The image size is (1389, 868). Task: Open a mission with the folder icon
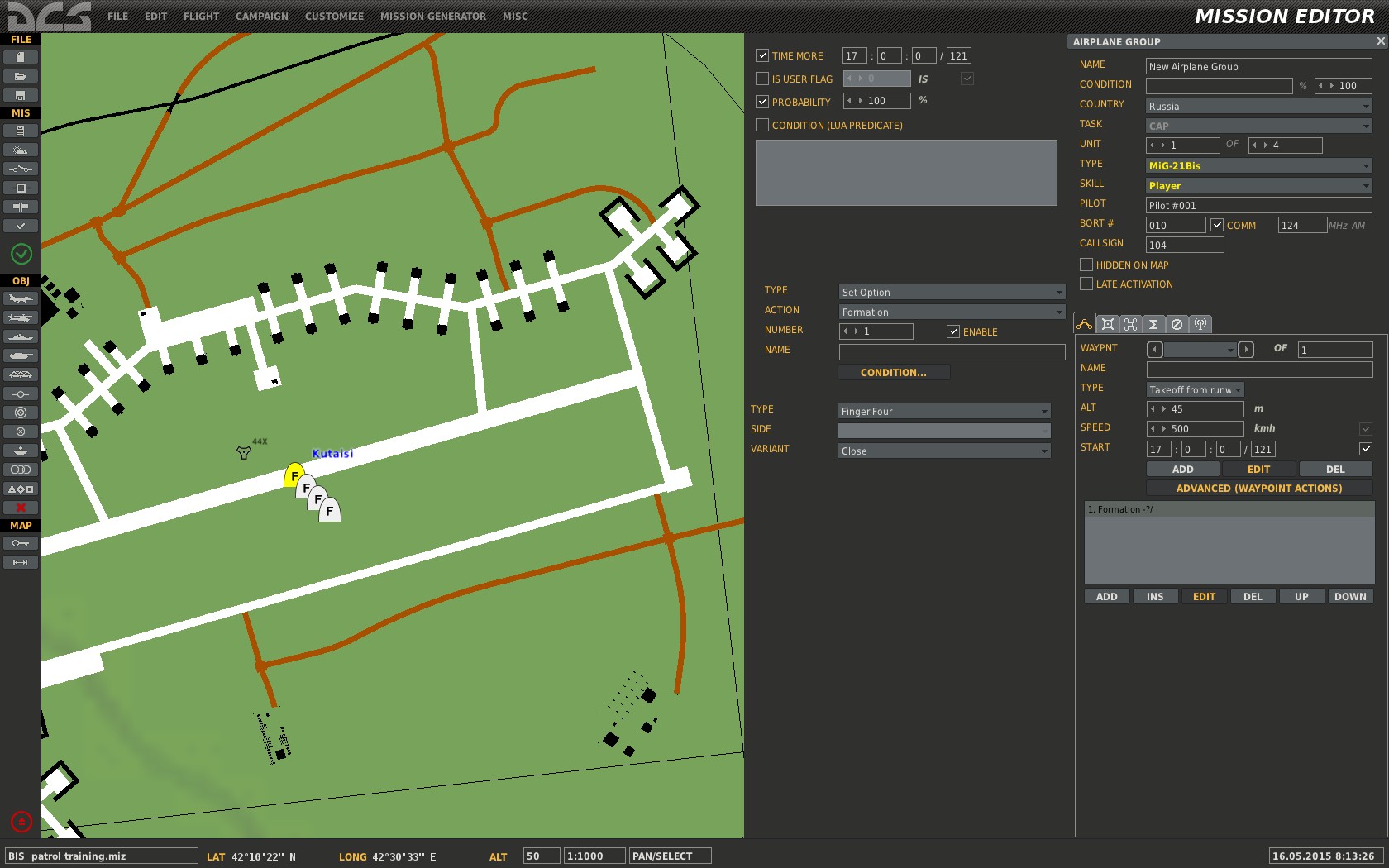pos(21,76)
